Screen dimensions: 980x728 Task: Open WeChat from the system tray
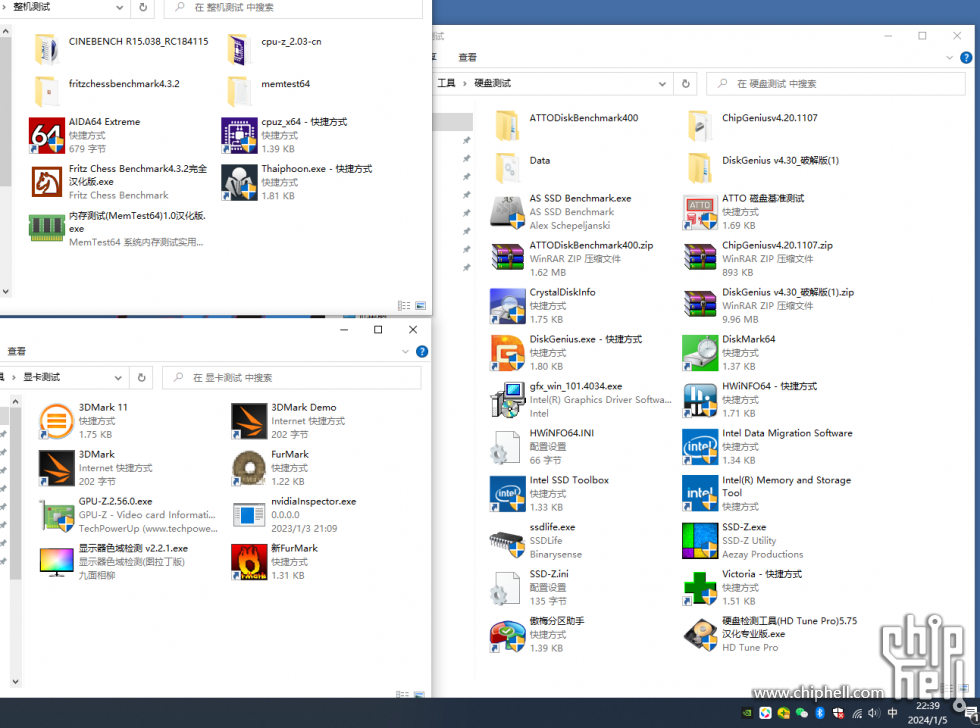point(802,713)
